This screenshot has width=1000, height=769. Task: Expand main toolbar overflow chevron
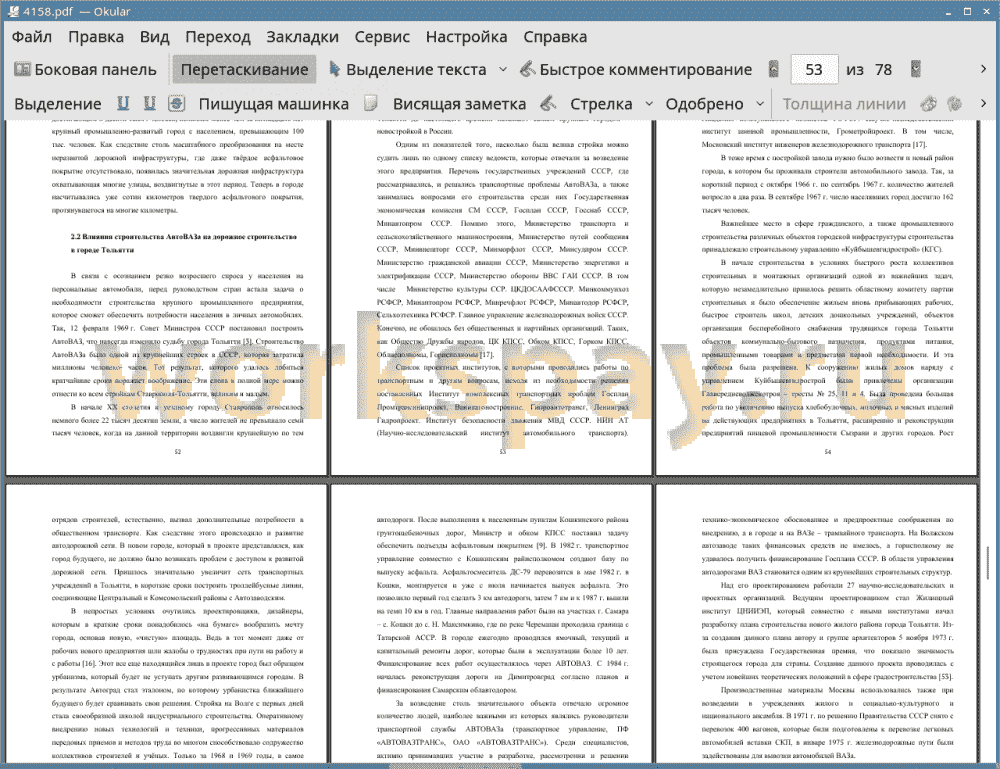[x=983, y=69]
